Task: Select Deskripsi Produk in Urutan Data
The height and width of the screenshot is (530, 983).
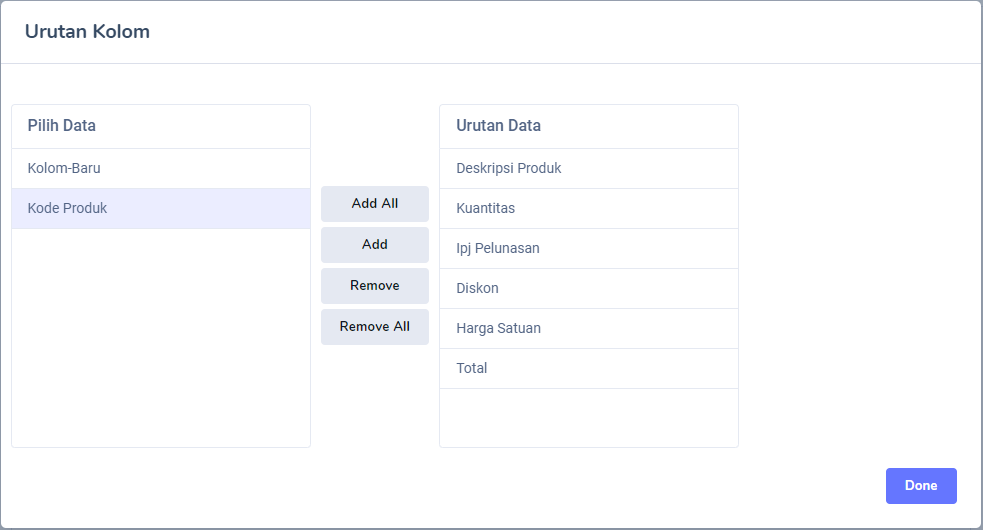Action: [588, 168]
